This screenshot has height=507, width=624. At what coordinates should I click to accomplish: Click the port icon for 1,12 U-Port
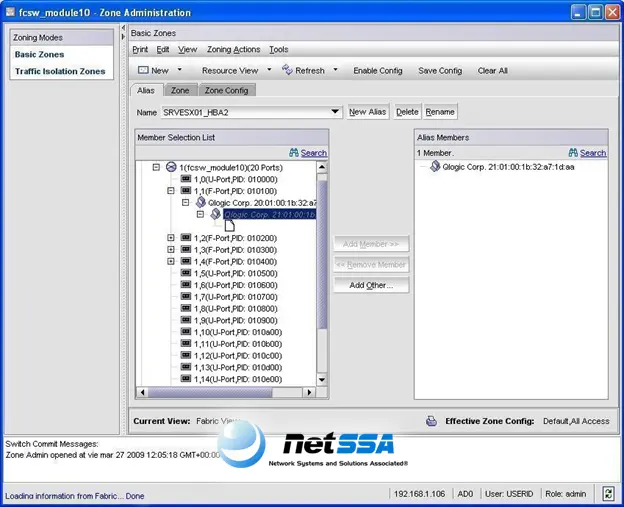(x=186, y=355)
